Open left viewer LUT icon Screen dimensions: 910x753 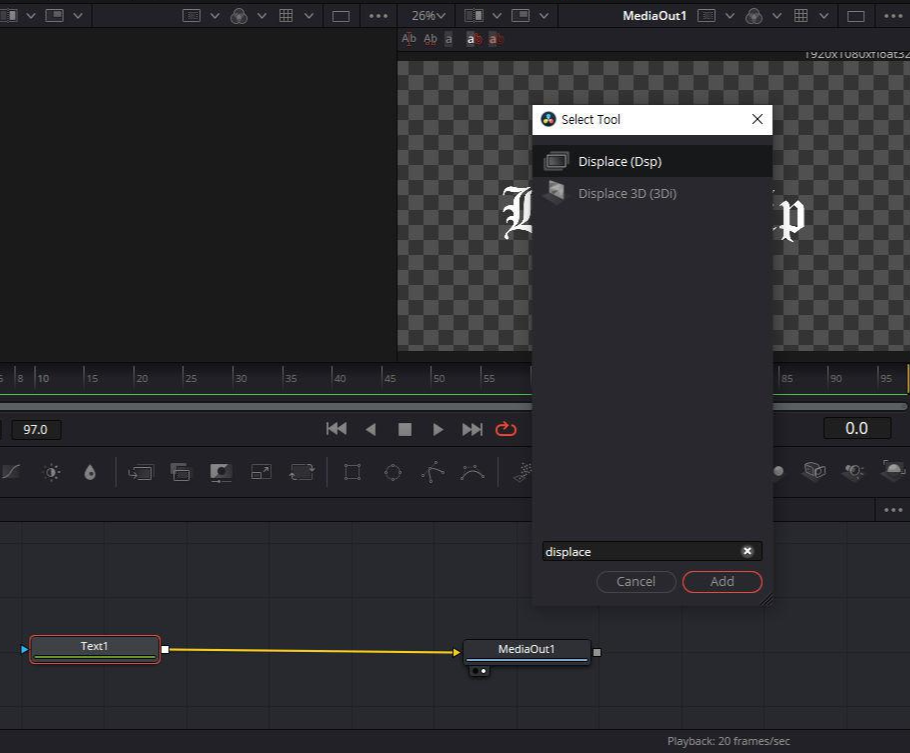[191, 16]
